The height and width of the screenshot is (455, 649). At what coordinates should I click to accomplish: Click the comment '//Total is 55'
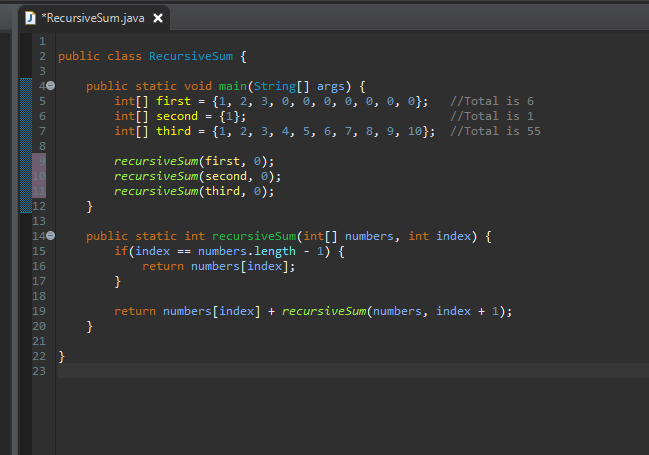pyautogui.click(x=495, y=131)
